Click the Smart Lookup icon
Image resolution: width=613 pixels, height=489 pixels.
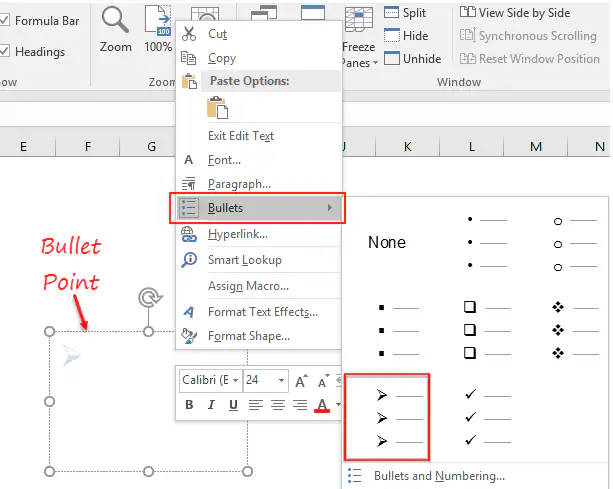tap(189, 260)
